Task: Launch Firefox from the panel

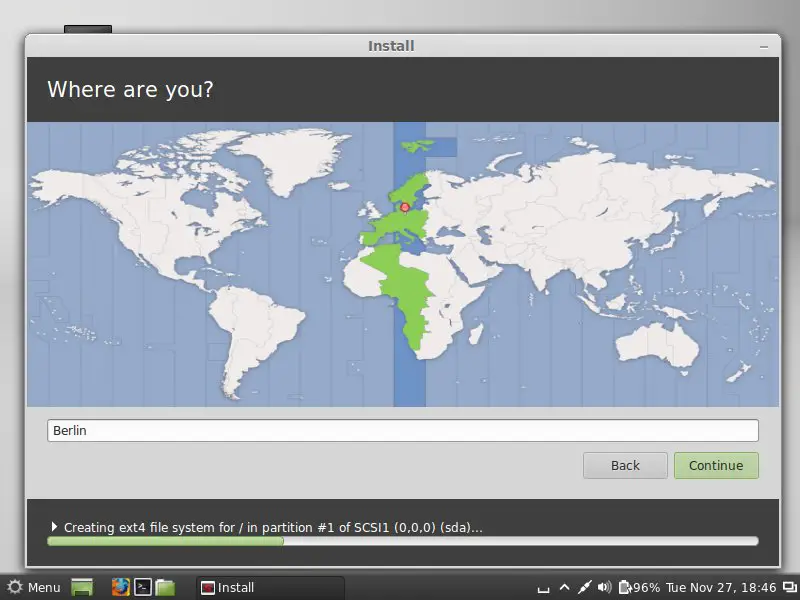Action: coord(121,587)
